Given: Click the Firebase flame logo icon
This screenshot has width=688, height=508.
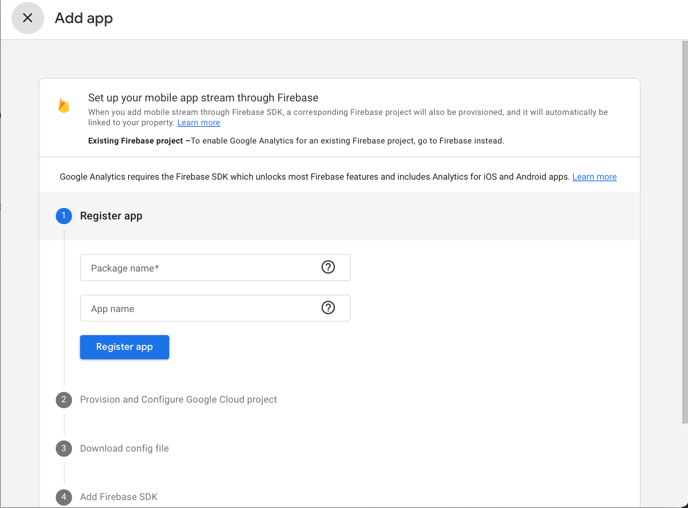Looking at the screenshot, I should pyautogui.click(x=64, y=106).
